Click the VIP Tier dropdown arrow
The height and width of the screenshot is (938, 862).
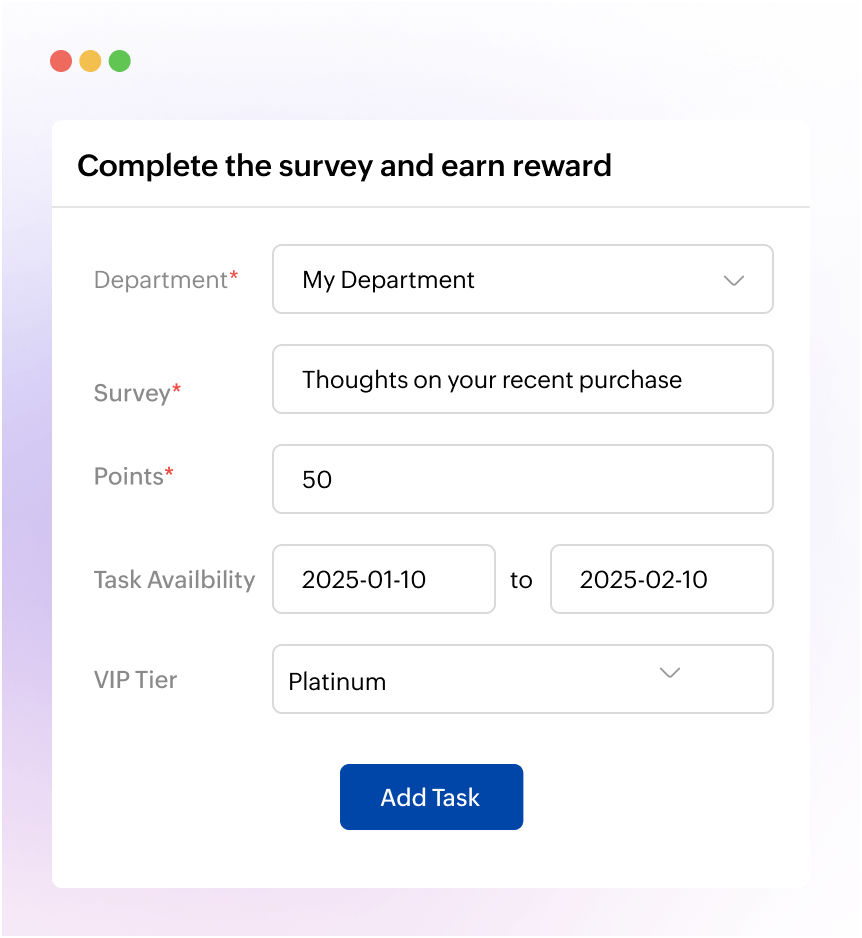(670, 674)
